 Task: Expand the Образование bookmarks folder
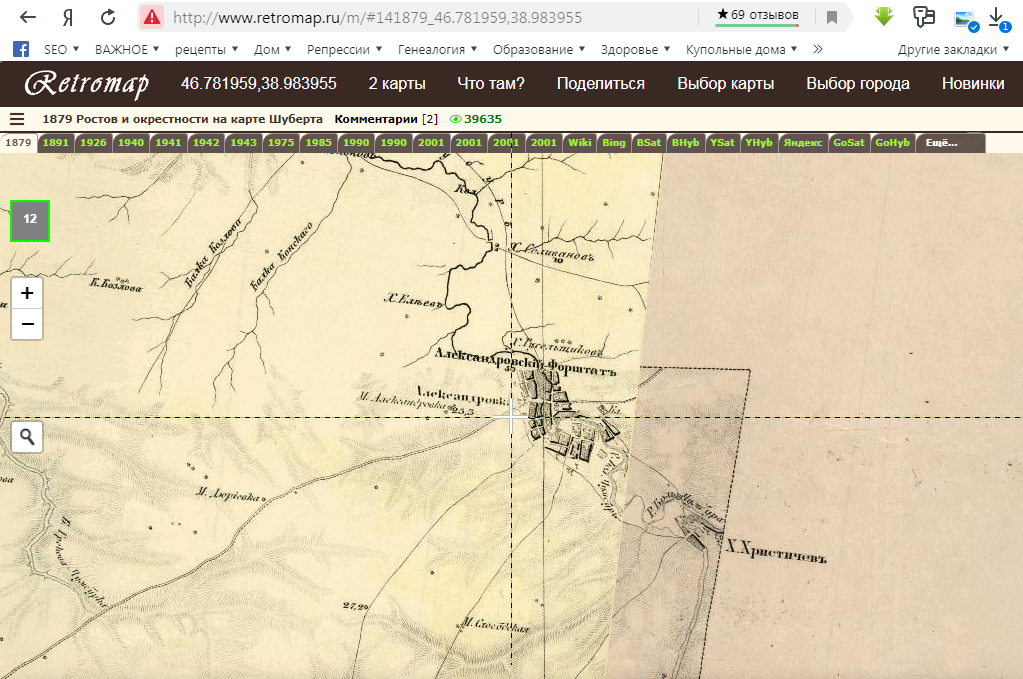539,50
